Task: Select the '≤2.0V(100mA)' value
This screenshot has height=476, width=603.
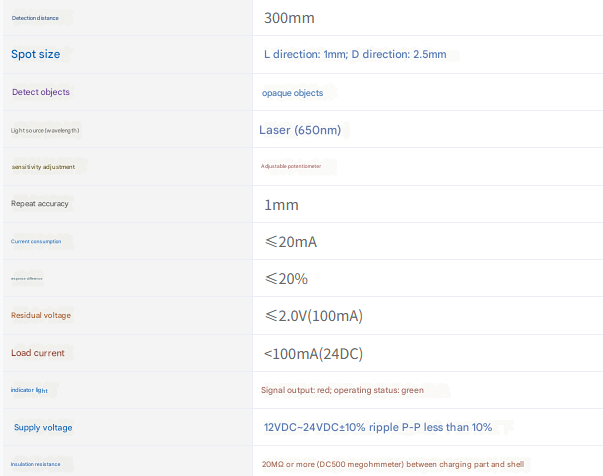Action: [313, 316]
